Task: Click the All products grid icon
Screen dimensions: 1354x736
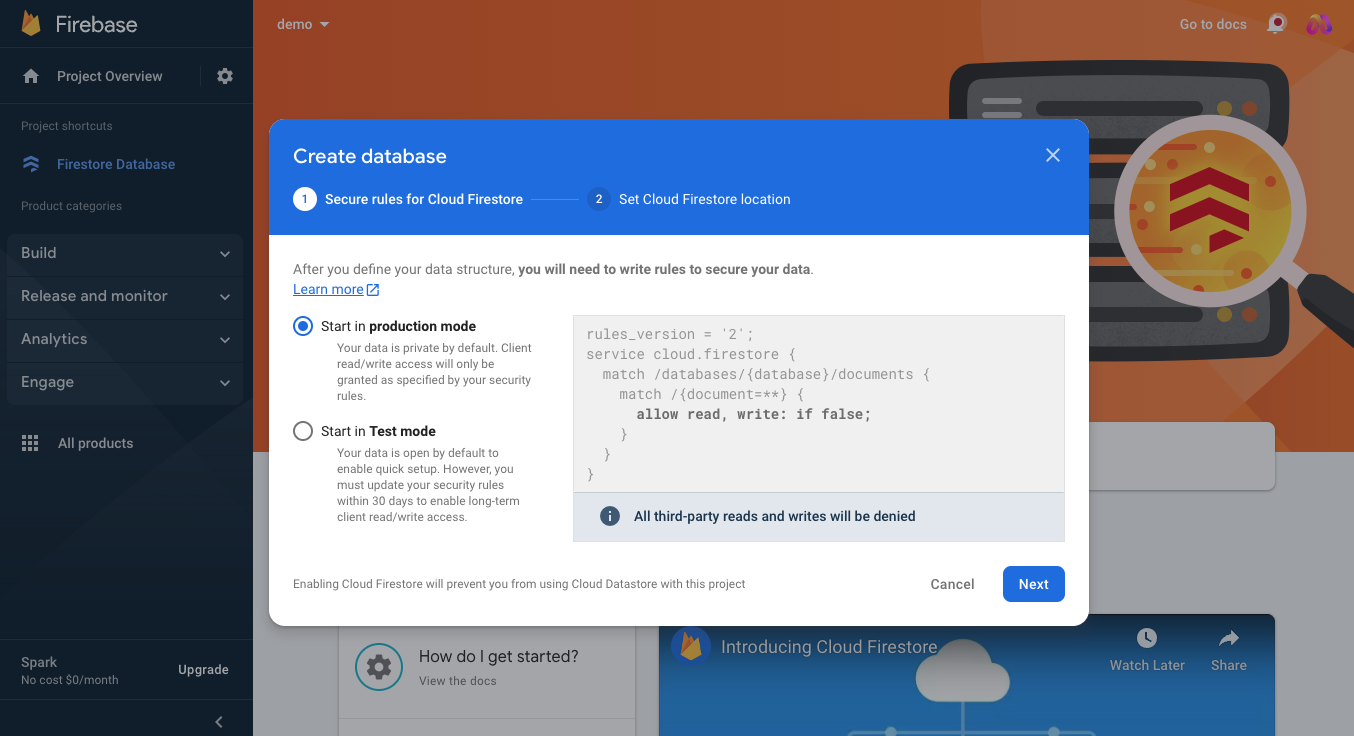Action: tap(30, 443)
